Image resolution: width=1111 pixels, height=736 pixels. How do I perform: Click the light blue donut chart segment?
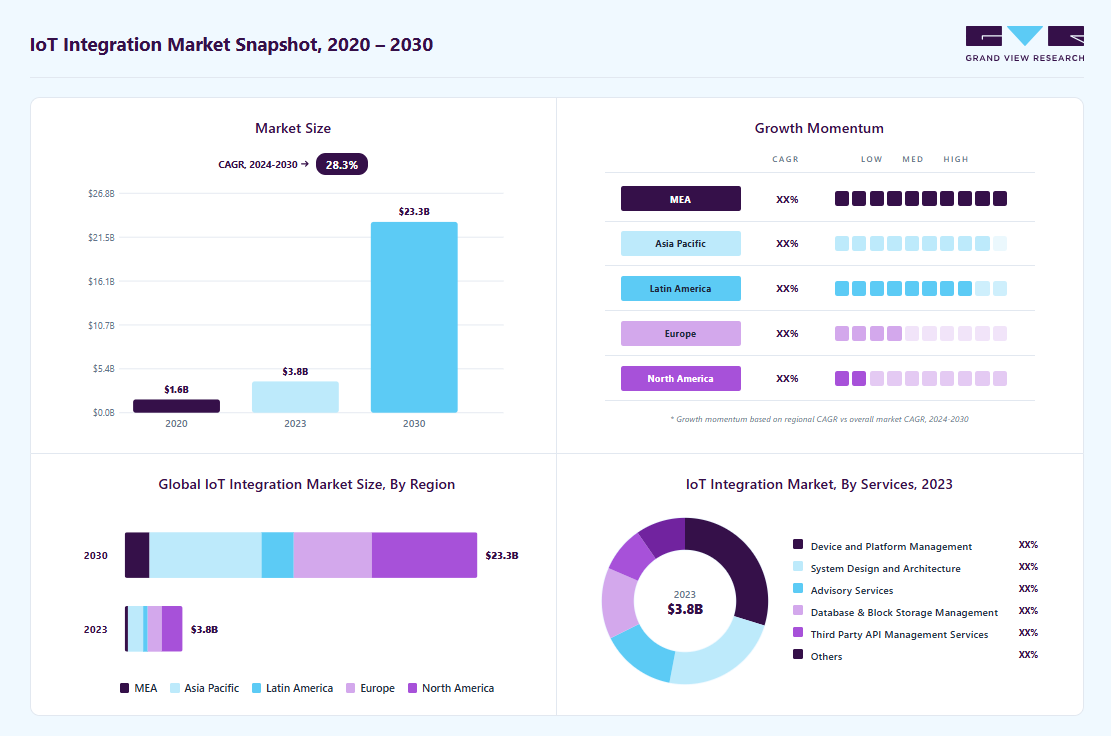(x=723, y=655)
